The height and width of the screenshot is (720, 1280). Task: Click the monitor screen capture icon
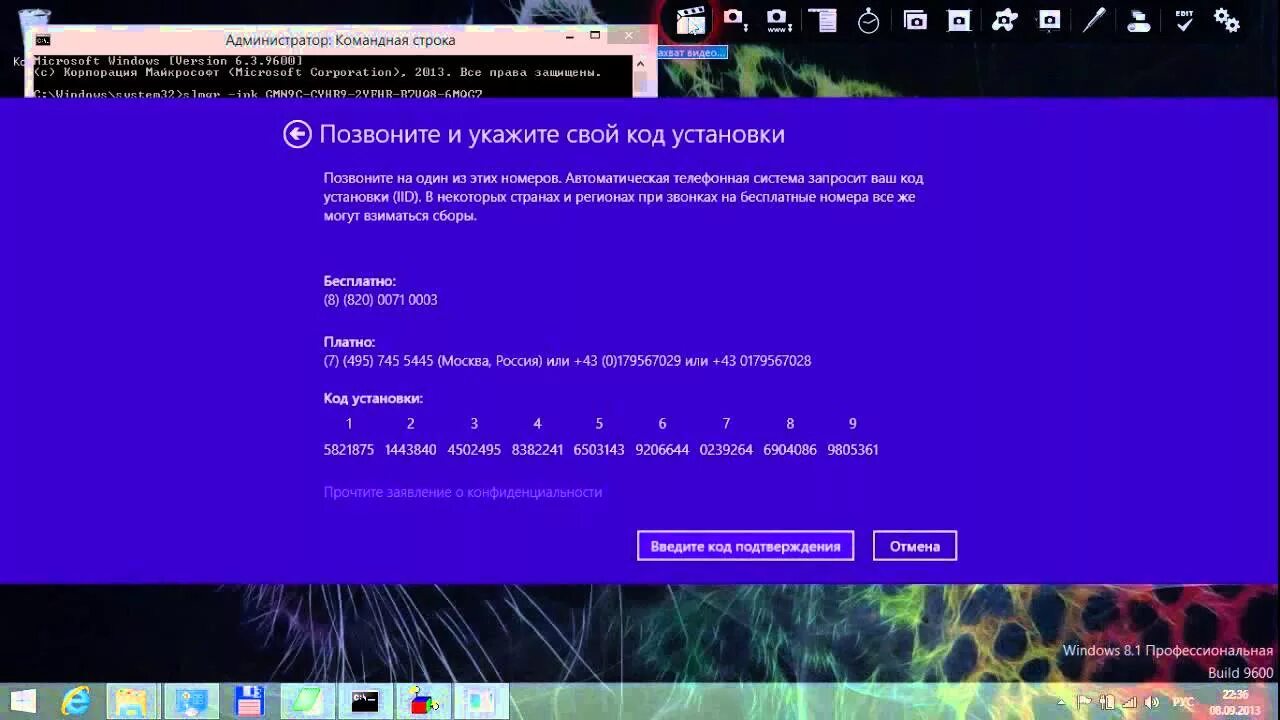click(x=1049, y=20)
